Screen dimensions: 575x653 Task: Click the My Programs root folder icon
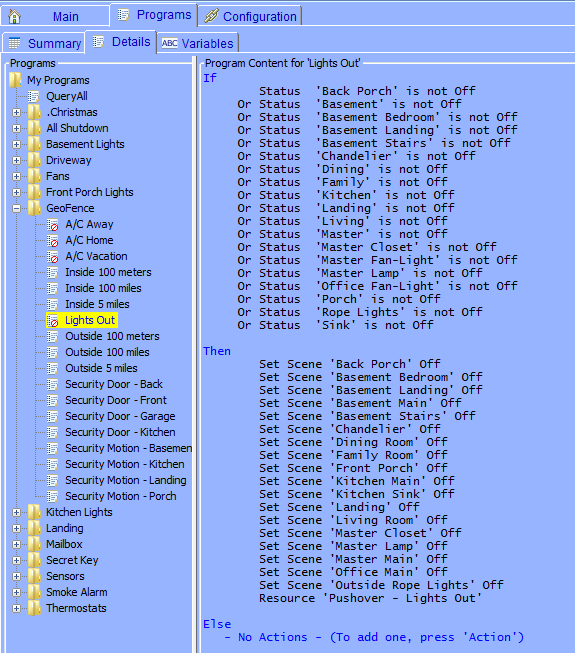pyautogui.click(x=15, y=80)
